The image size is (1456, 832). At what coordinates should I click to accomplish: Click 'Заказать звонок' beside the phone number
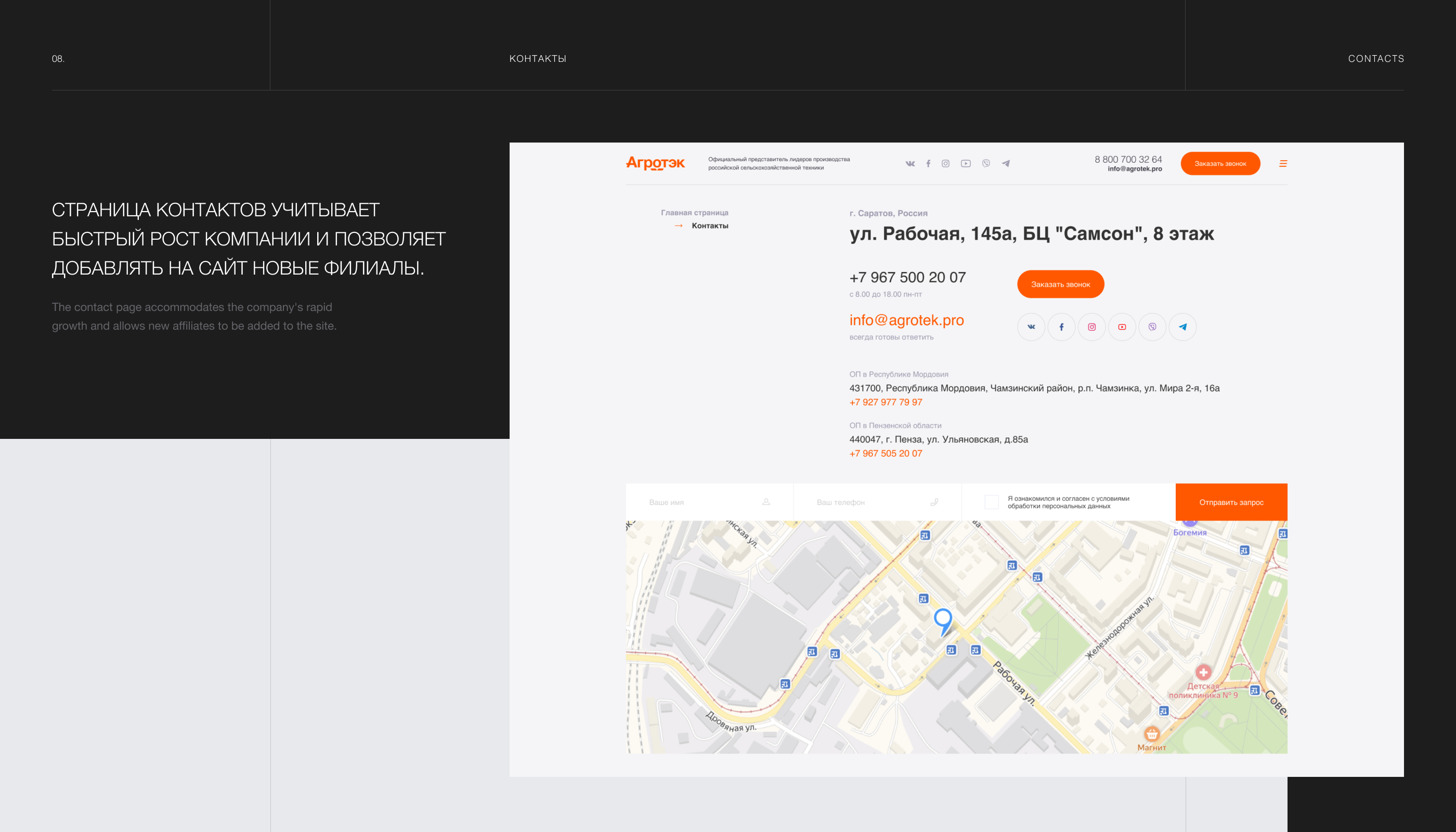[x=1060, y=284]
